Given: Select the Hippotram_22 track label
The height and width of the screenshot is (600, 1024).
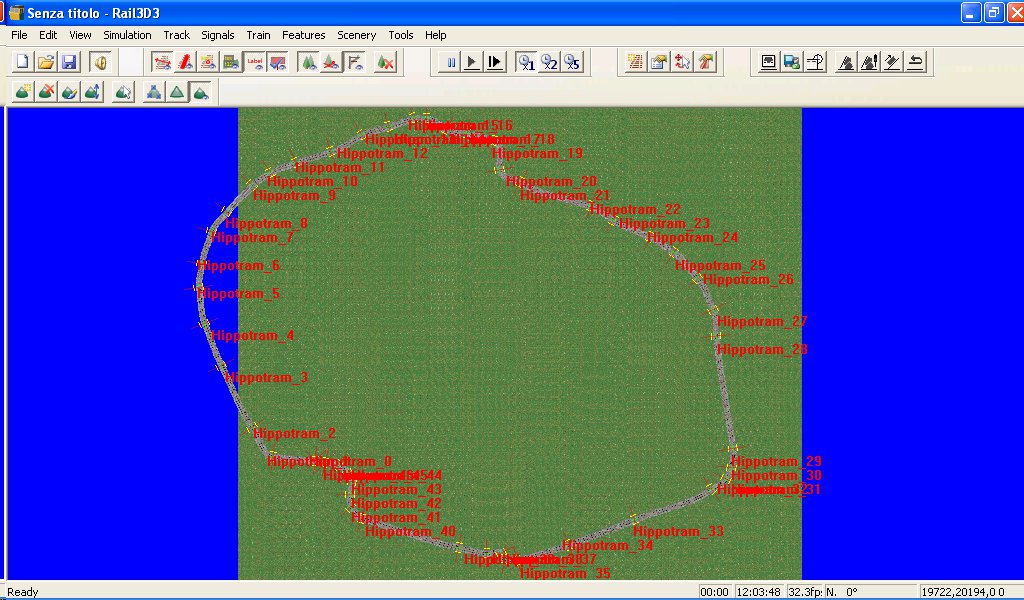Looking at the screenshot, I should tap(635, 210).
